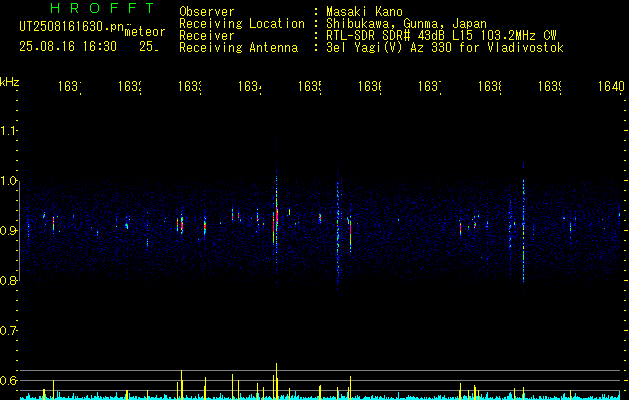Viewport: 629px width, 400px height.
Task: Click the "Receiver" field label
Action: coord(207,36)
